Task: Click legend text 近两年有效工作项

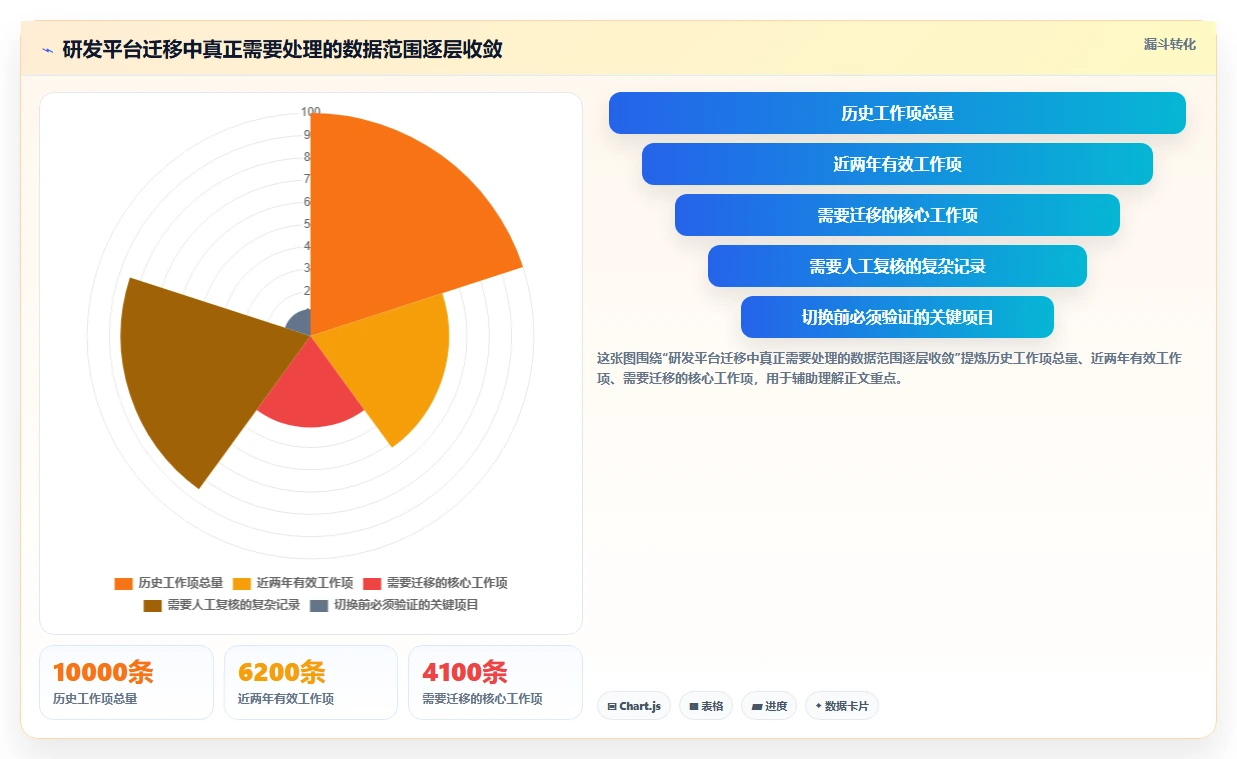Action: 305,583
